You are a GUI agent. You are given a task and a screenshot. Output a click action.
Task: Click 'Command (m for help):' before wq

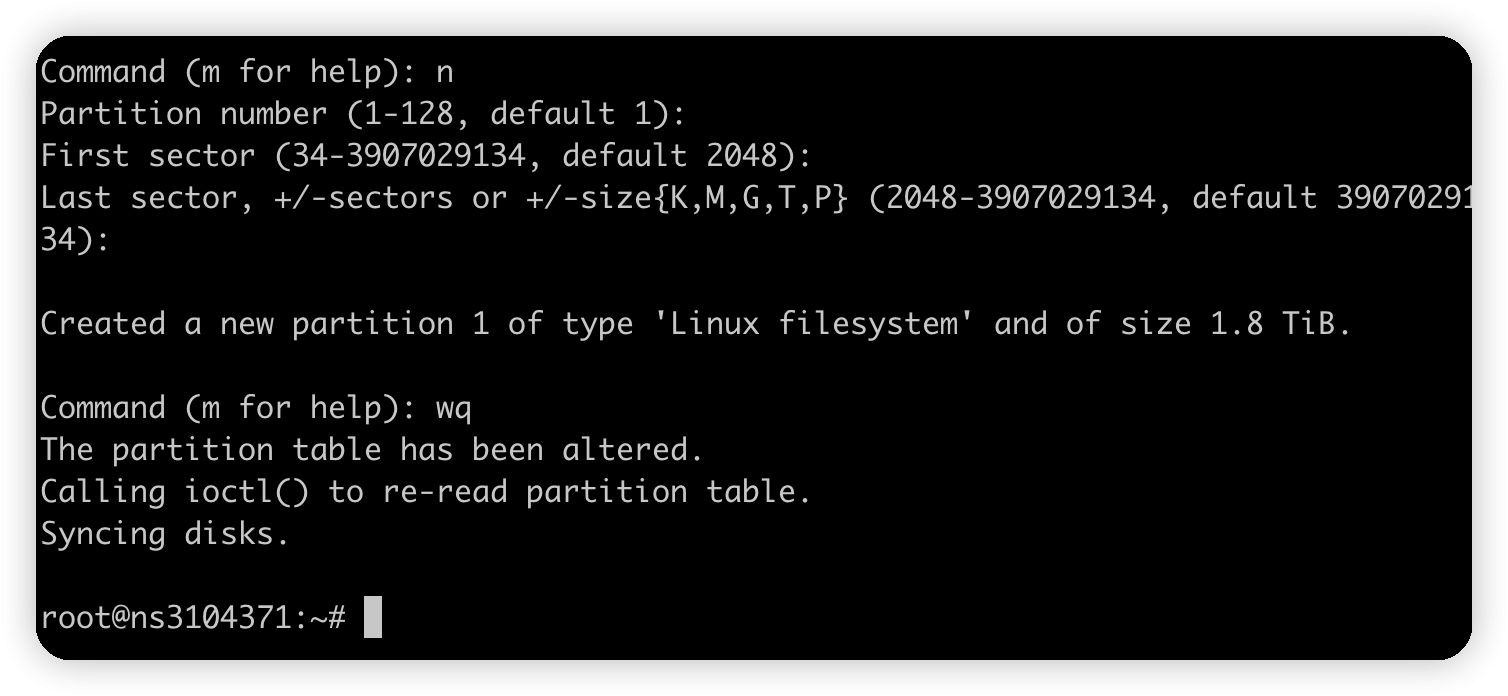coord(228,408)
